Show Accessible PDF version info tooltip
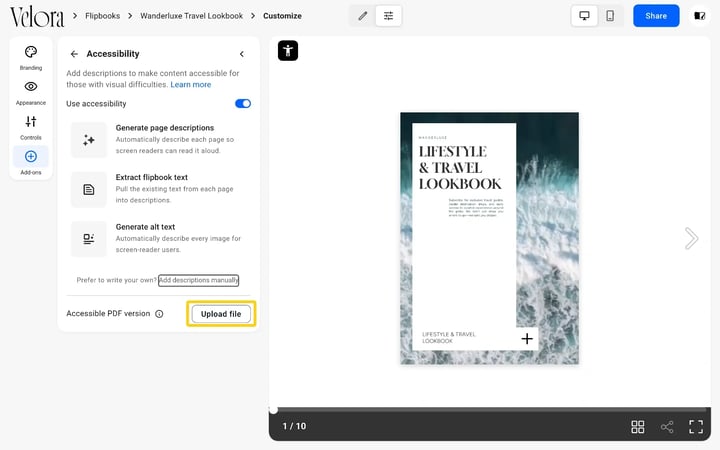This screenshot has width=720, height=450. [159, 314]
